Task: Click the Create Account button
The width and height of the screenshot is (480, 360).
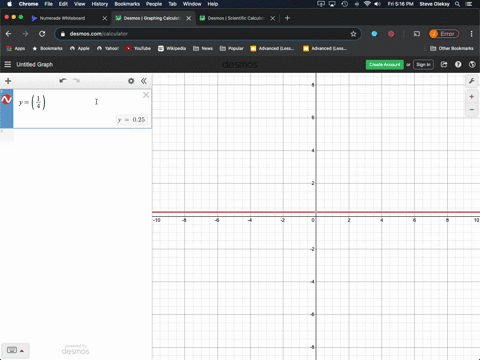Action: pos(385,64)
